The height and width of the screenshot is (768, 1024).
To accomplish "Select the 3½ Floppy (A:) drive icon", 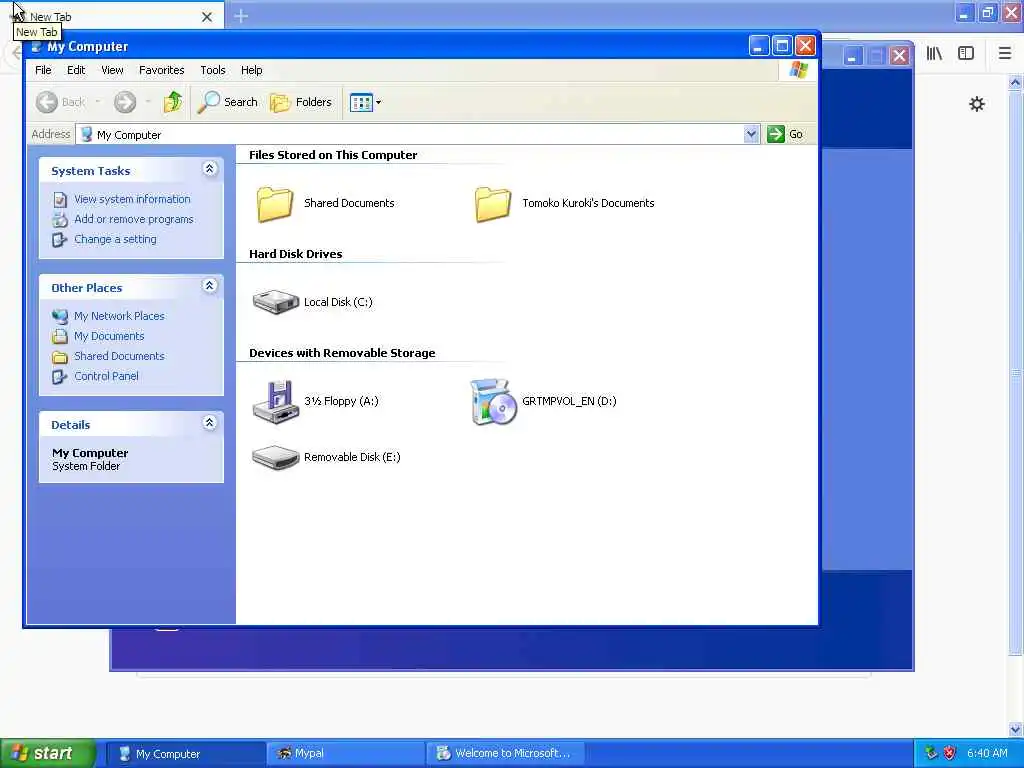I will pos(276,401).
